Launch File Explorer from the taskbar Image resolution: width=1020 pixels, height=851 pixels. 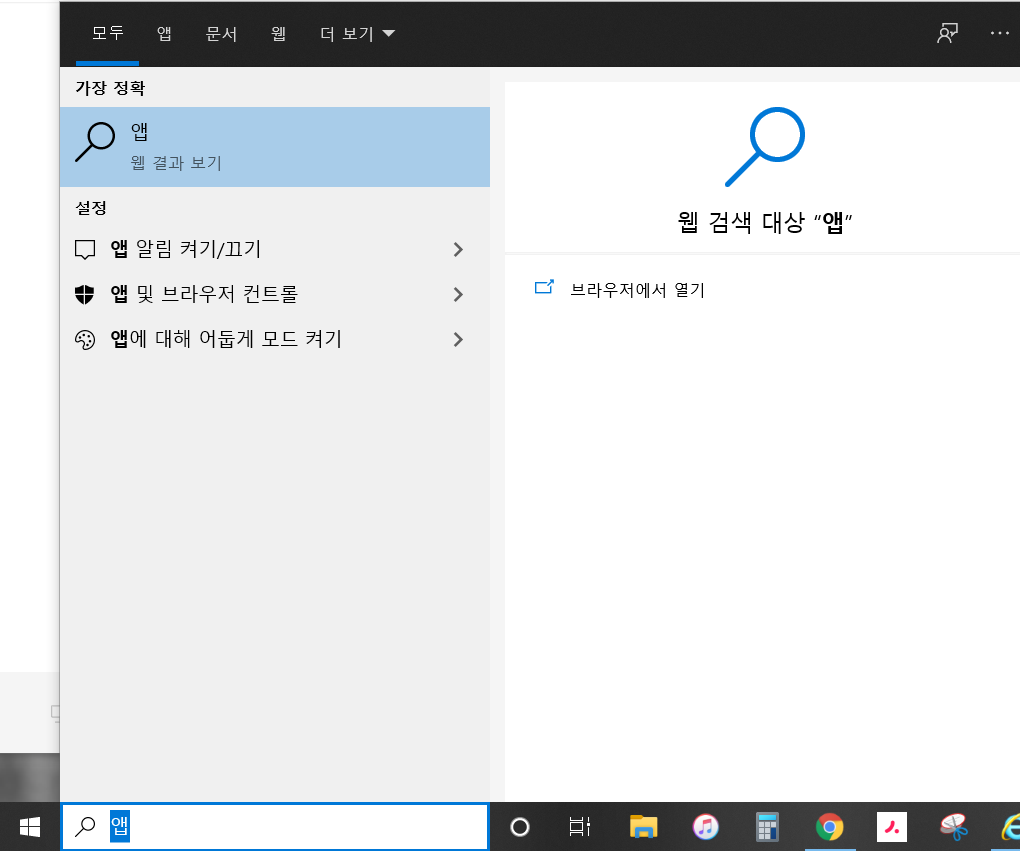643,827
